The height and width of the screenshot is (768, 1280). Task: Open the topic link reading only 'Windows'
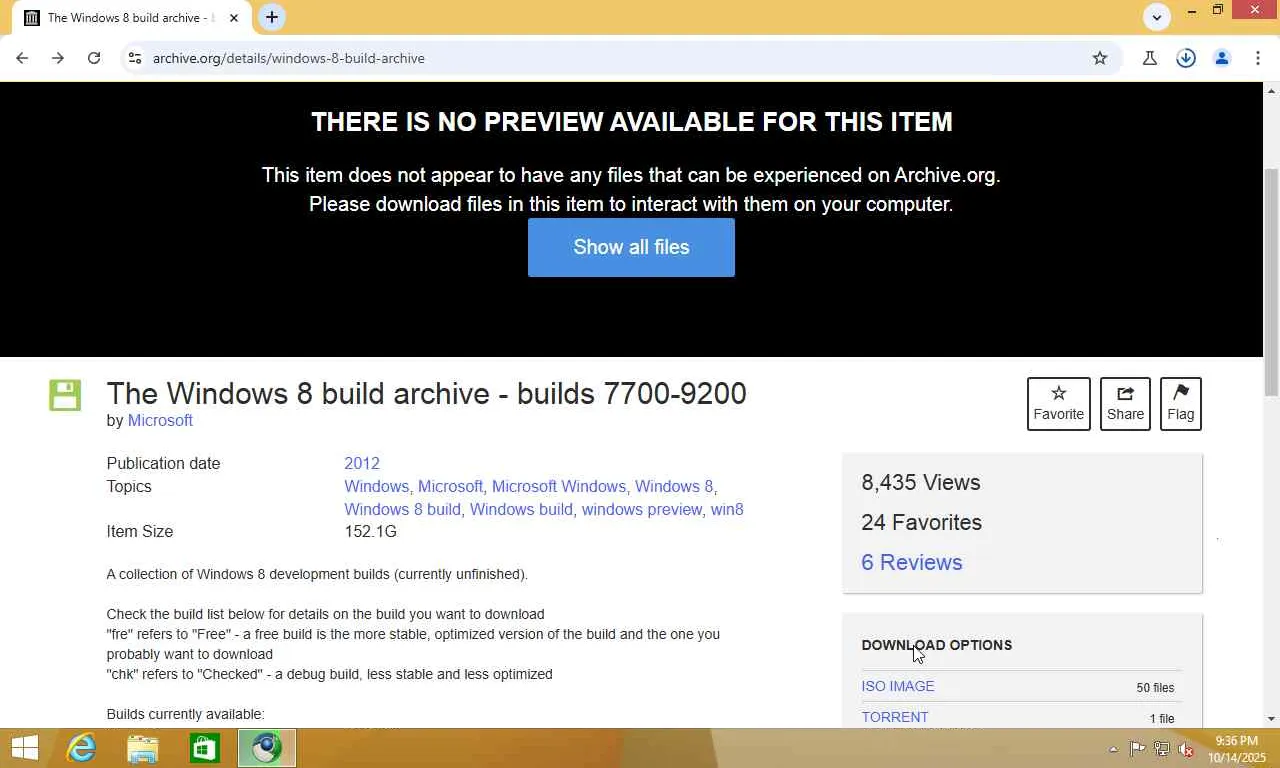click(376, 487)
